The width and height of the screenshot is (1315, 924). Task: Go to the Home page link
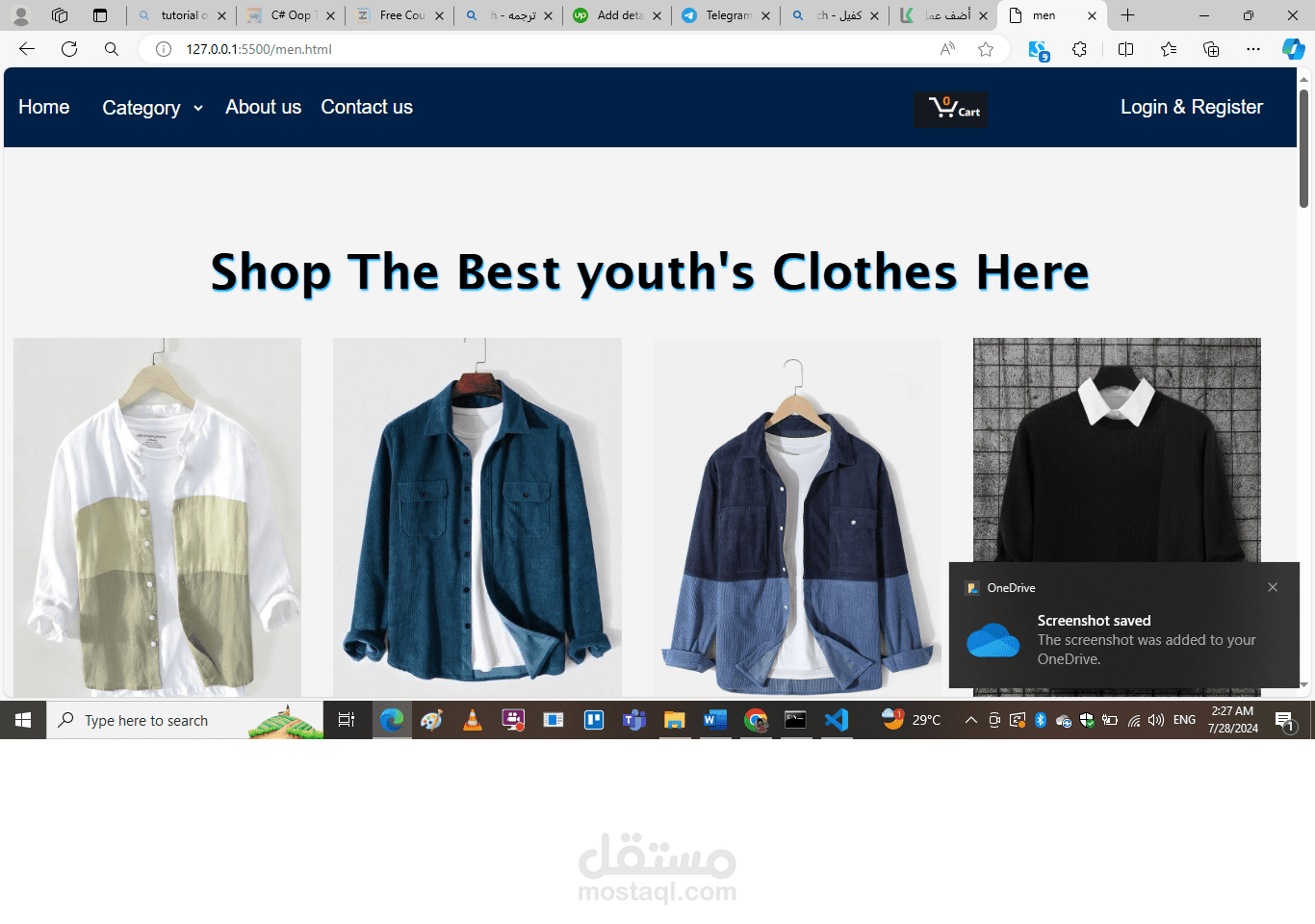tap(44, 107)
